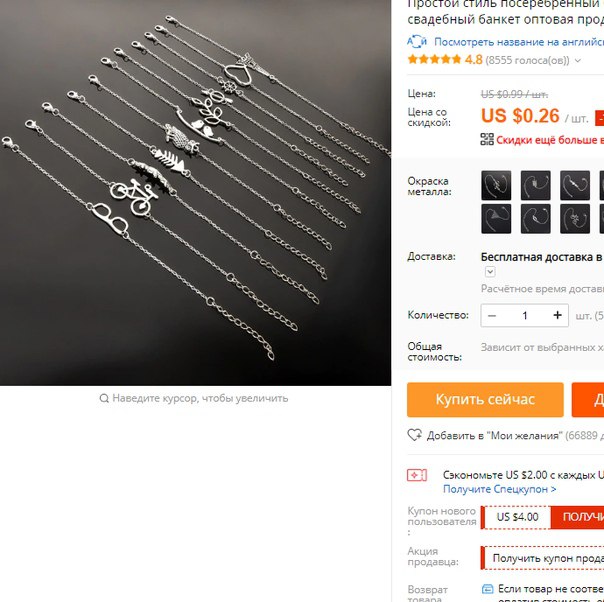Click Посмотреть название на английском link
The width and height of the screenshot is (604, 602).
click(519, 42)
